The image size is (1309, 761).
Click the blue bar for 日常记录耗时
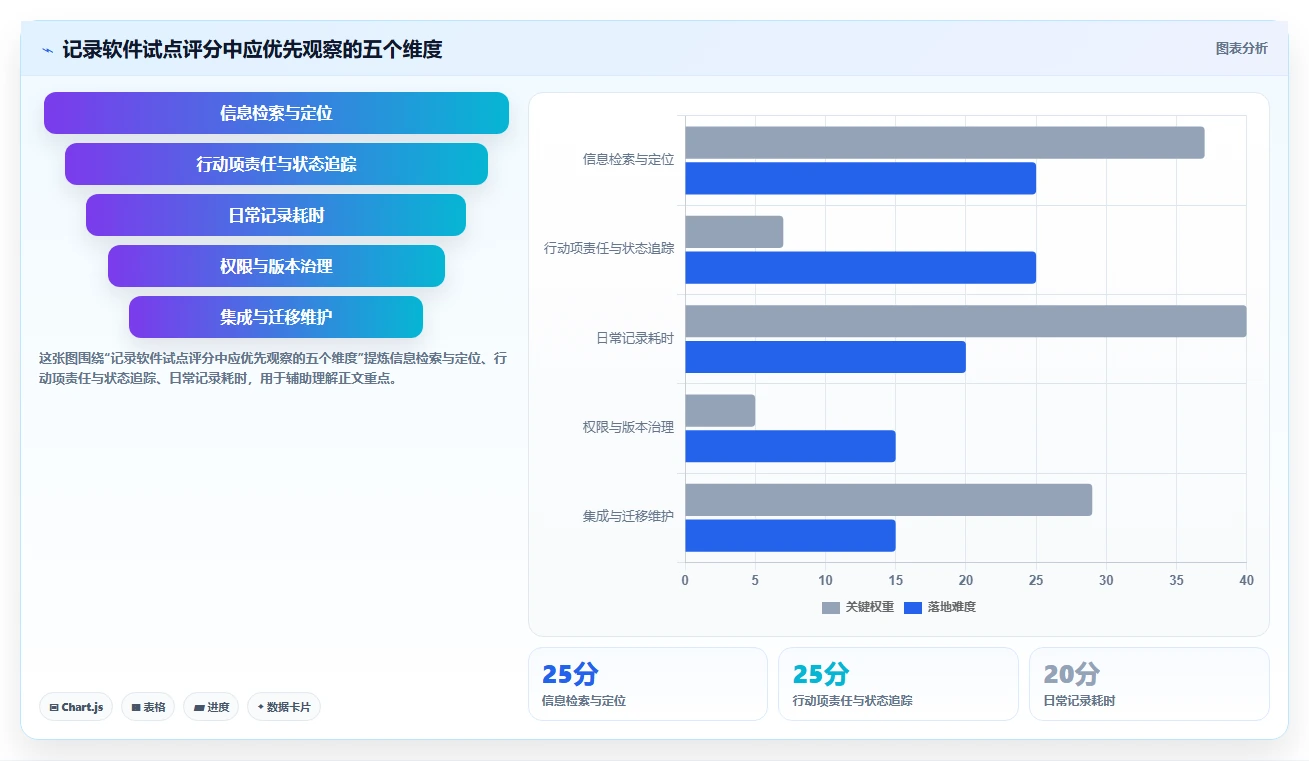[825, 357]
